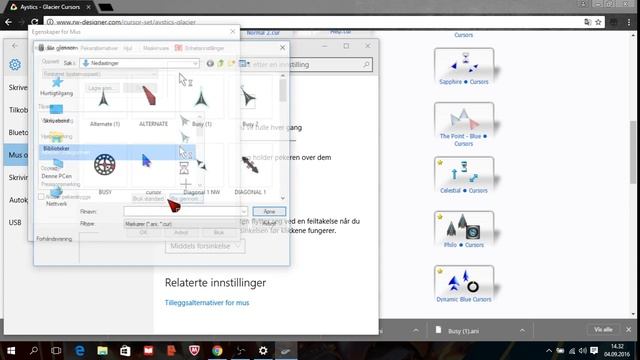Viewport: 640px width, 360px height.
Task: Open the Philo Cursors set thumbnail
Action: (464, 227)
